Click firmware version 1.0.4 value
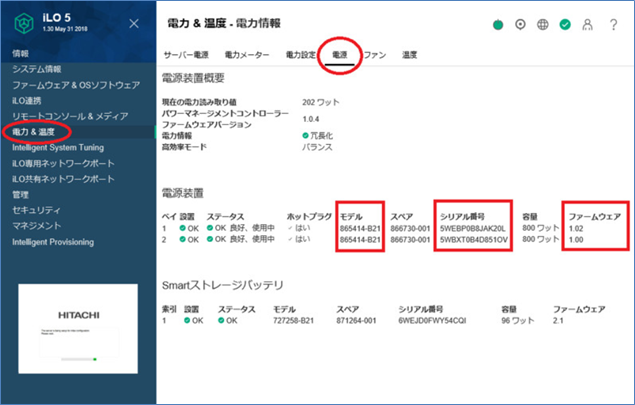Image resolution: width=635 pixels, height=405 pixels. coord(311,119)
